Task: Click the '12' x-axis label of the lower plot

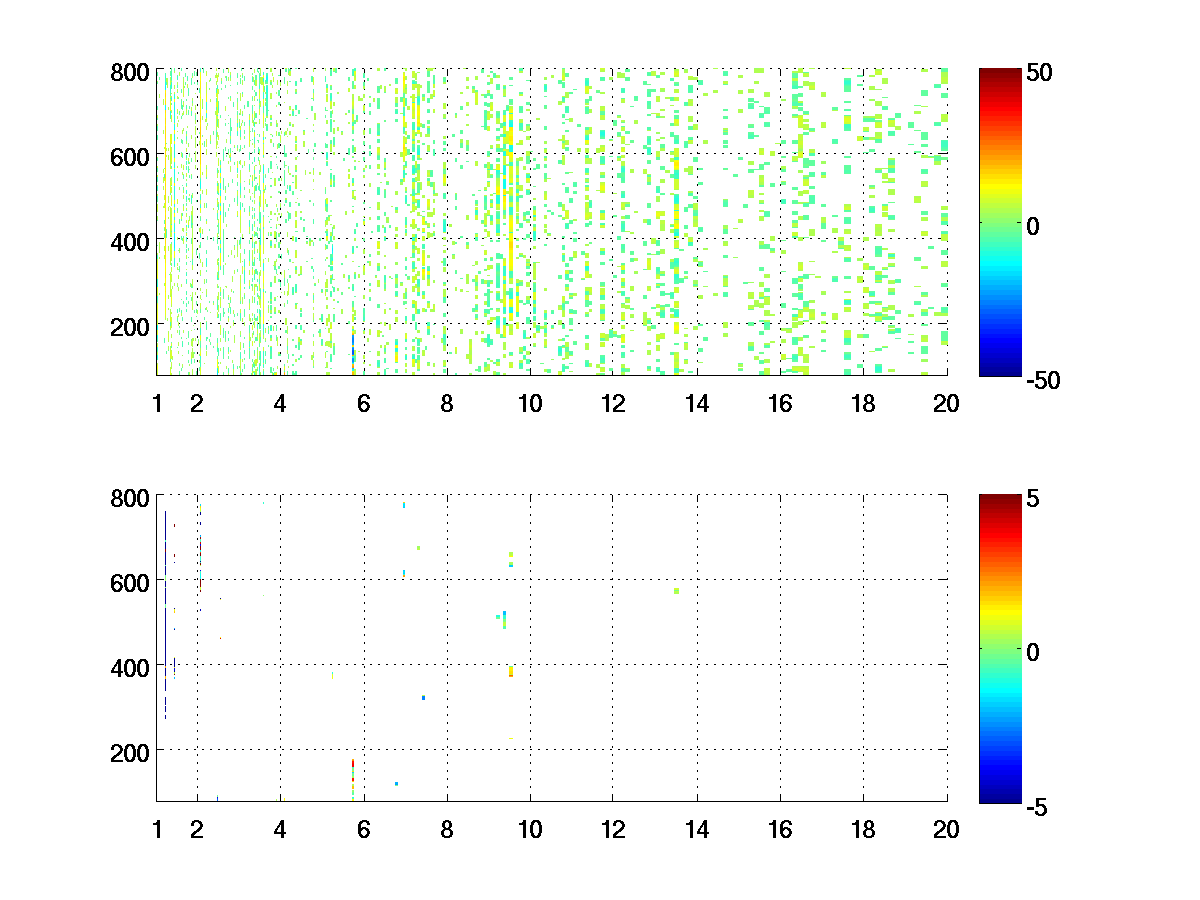Action: tap(613, 829)
